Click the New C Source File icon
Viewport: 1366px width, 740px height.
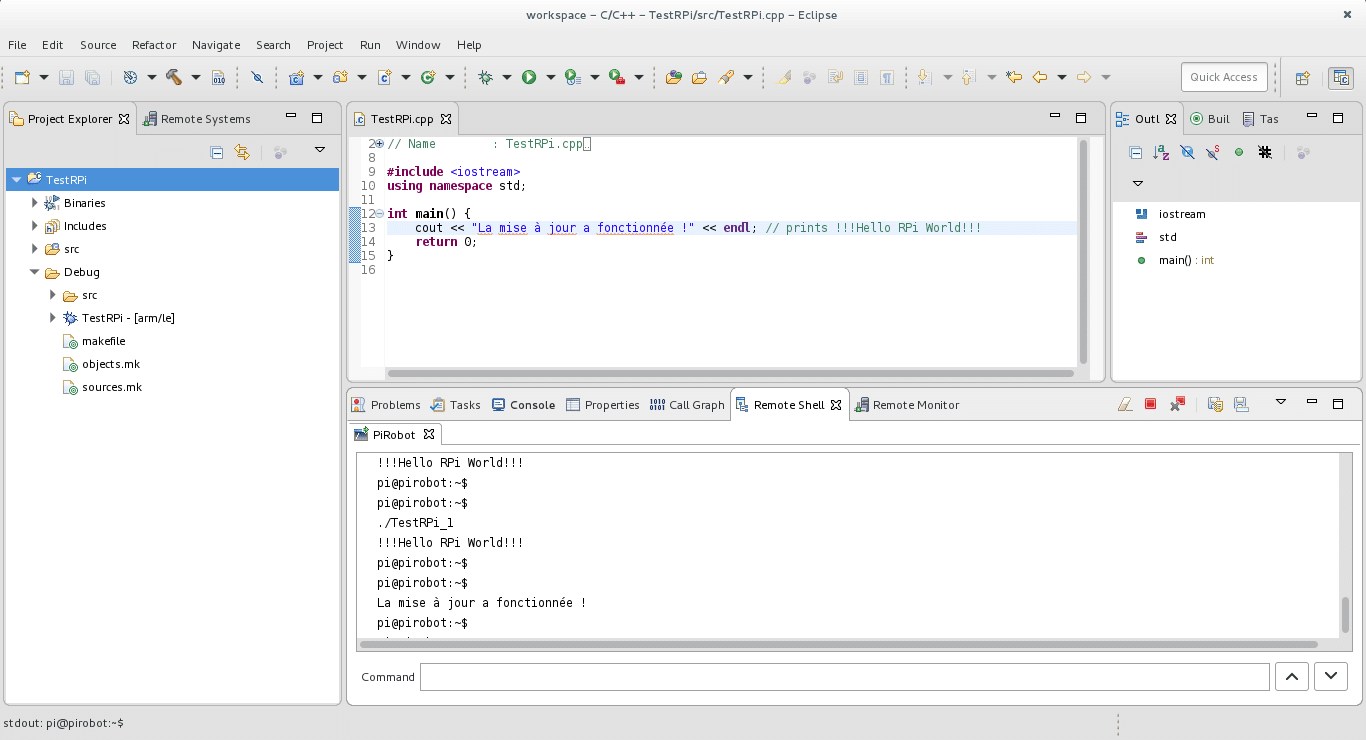[384, 77]
